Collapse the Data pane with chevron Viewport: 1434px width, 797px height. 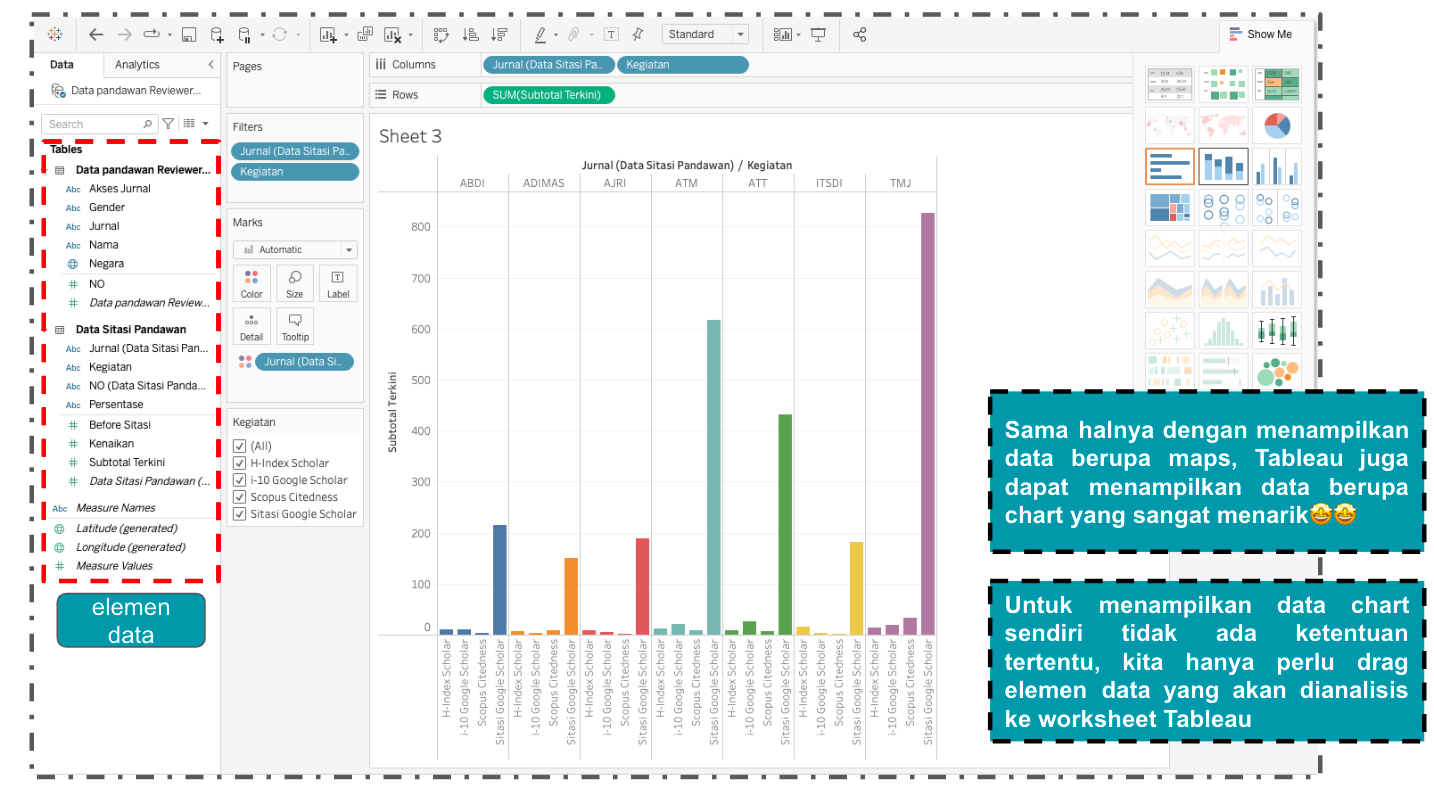point(210,64)
